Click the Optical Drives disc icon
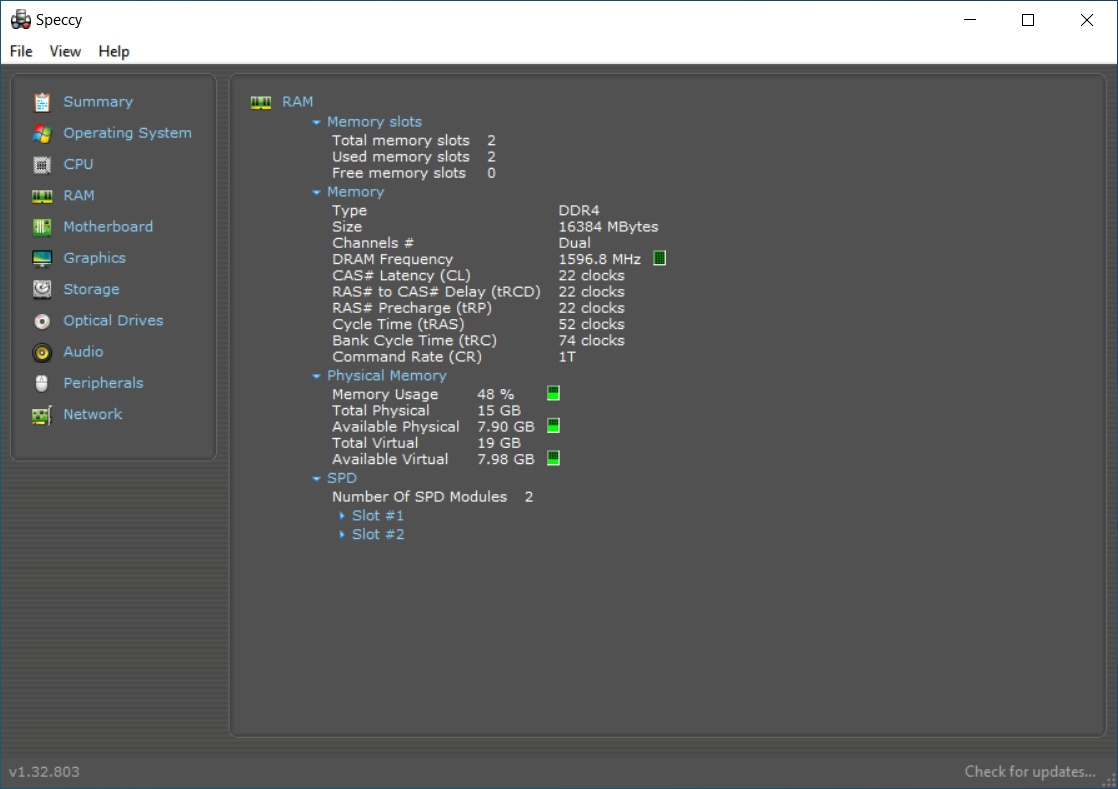 pyautogui.click(x=42, y=321)
